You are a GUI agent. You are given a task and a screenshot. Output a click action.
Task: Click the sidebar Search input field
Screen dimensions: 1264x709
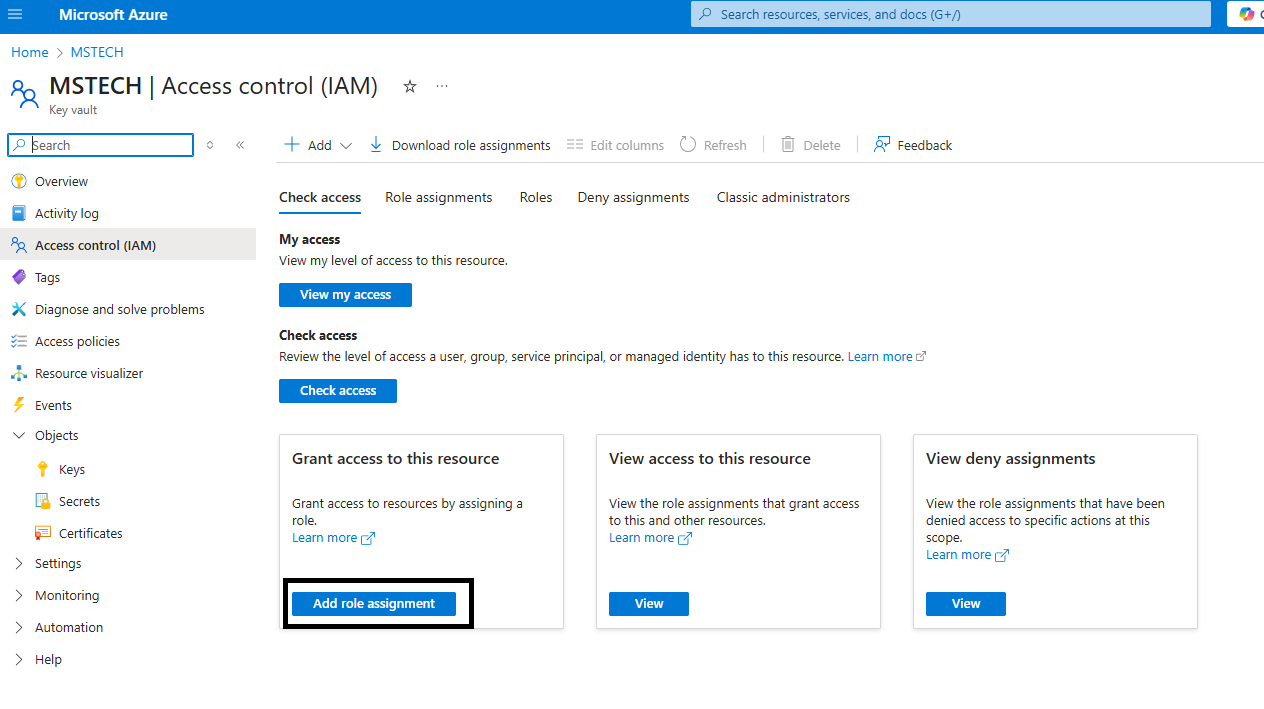pyautogui.click(x=100, y=145)
